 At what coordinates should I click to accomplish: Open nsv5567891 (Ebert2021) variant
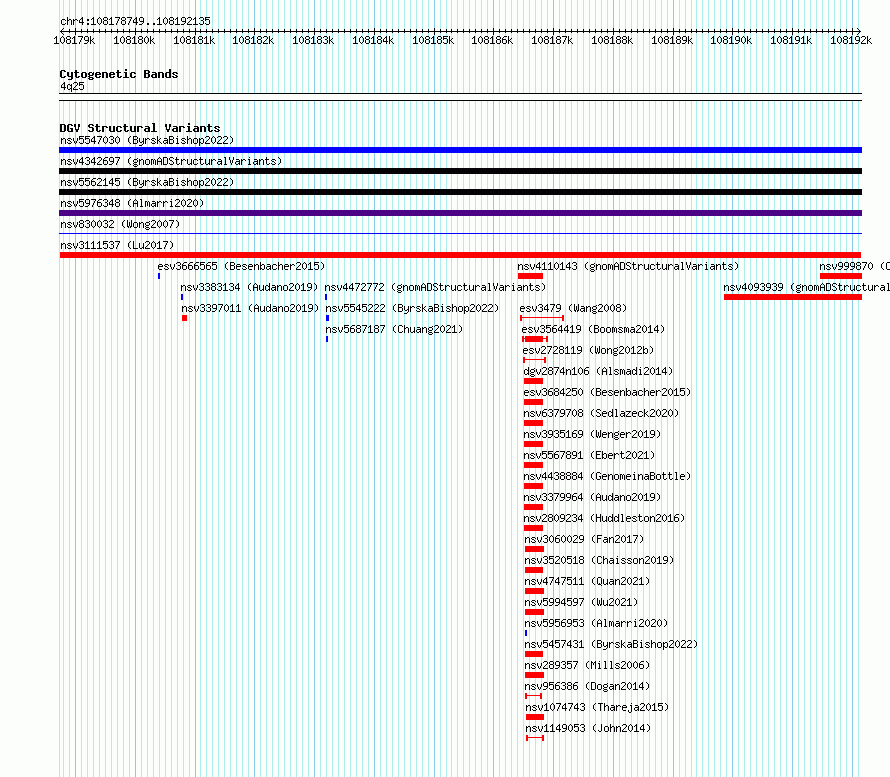click(589, 455)
